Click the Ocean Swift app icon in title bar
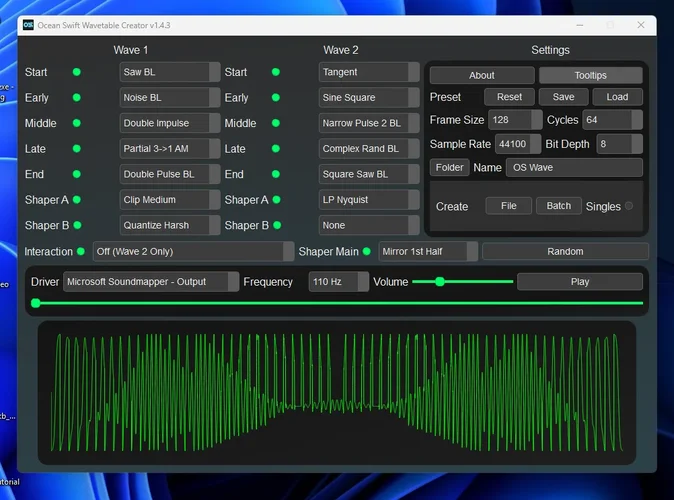 coord(28,25)
